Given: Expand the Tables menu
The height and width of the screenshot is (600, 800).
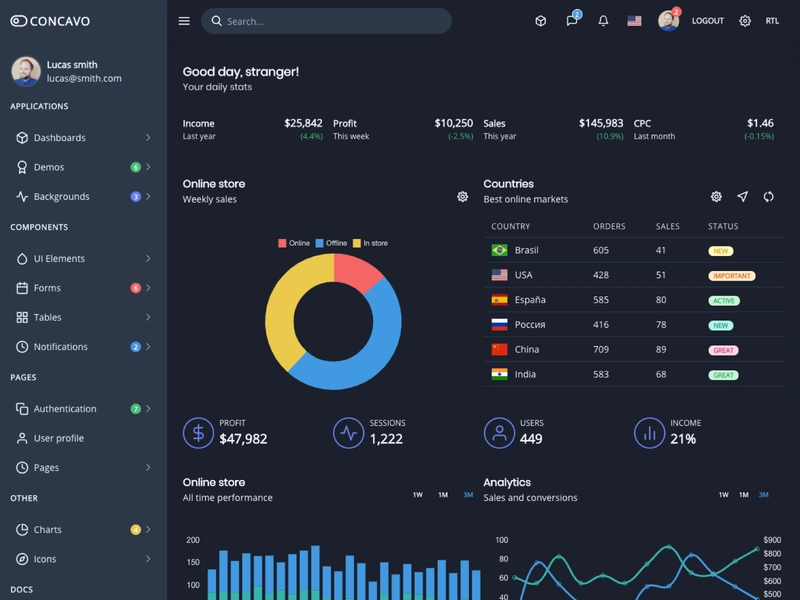Looking at the screenshot, I should 83,317.
